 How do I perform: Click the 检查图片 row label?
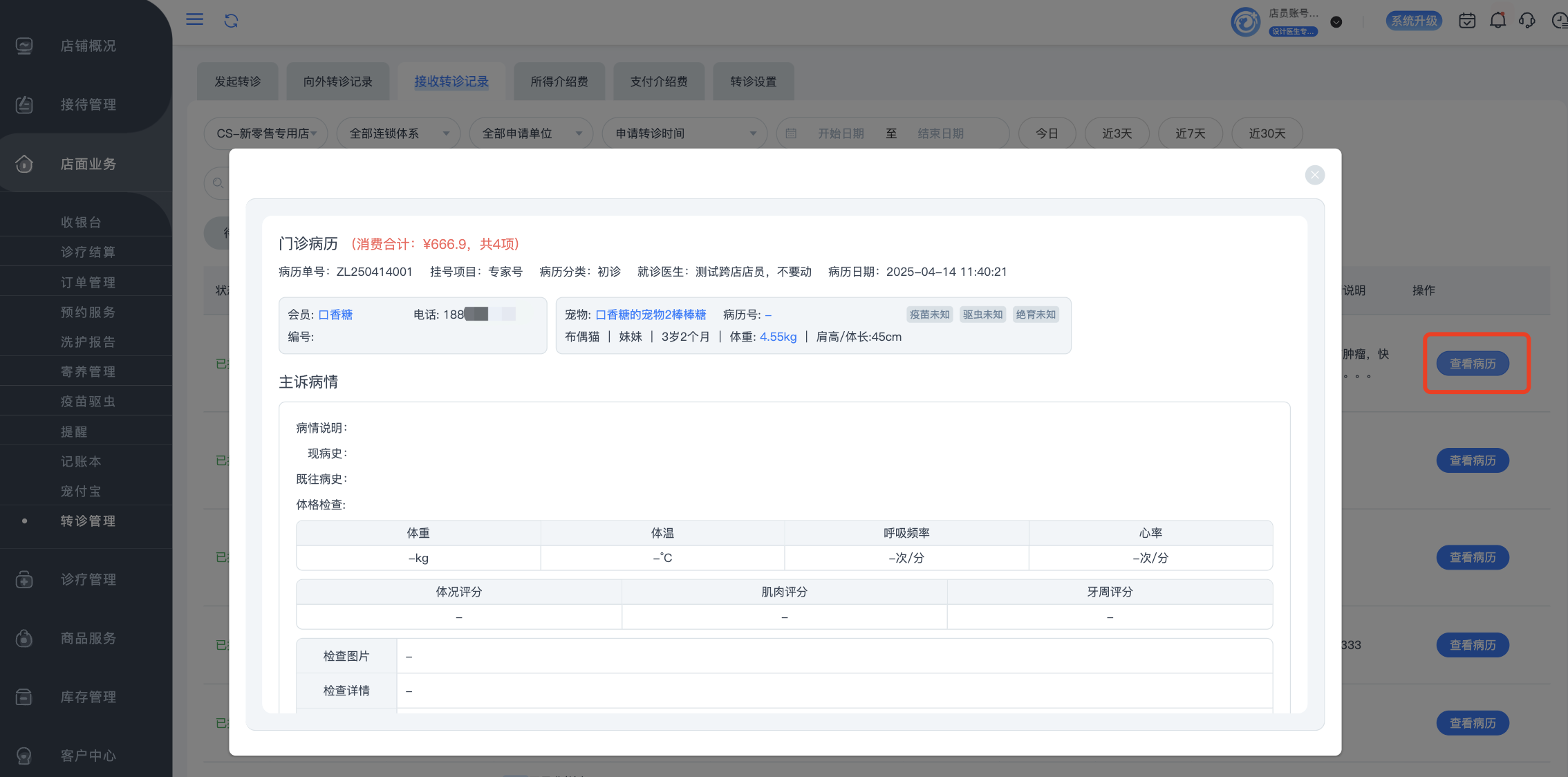346,656
